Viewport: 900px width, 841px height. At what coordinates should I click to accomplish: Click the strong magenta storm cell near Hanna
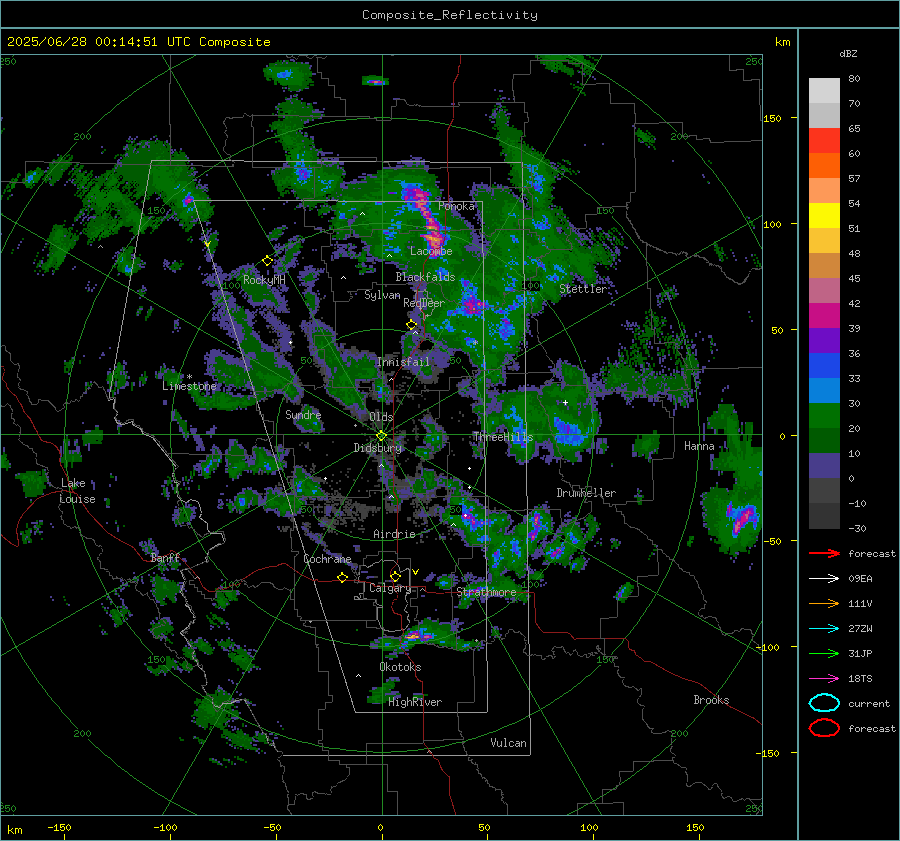[742, 518]
